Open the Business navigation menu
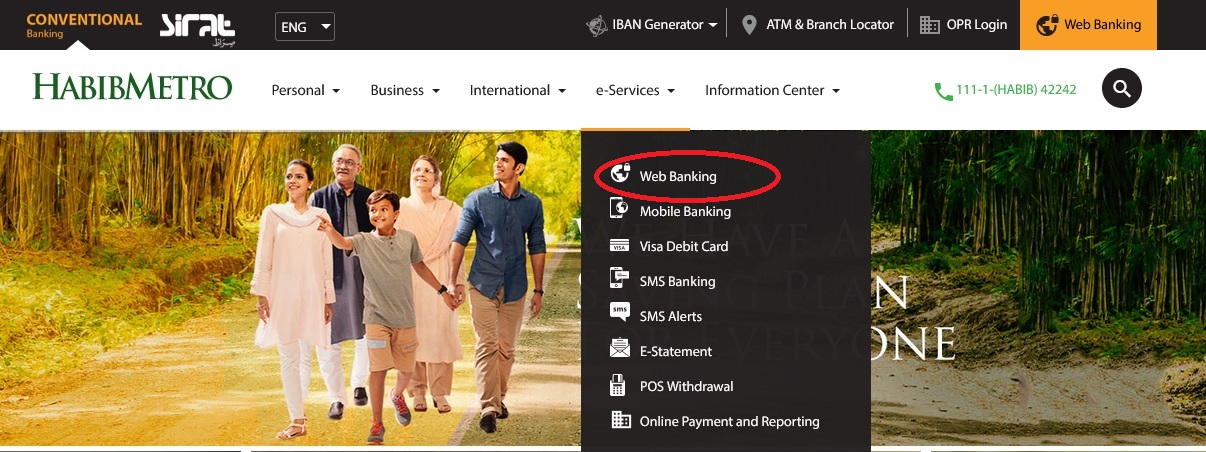 tap(405, 90)
